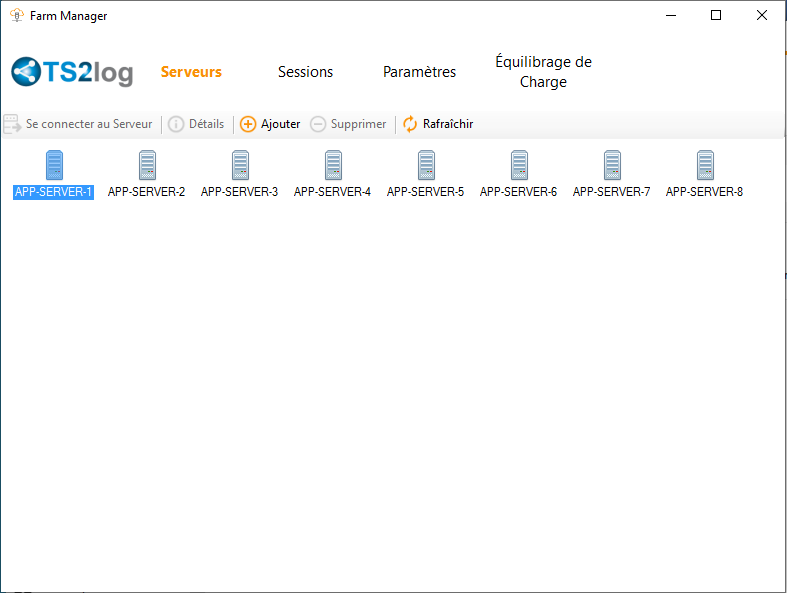Refresh the list with Rafraîchir
The height and width of the screenshot is (593, 787).
coord(438,124)
